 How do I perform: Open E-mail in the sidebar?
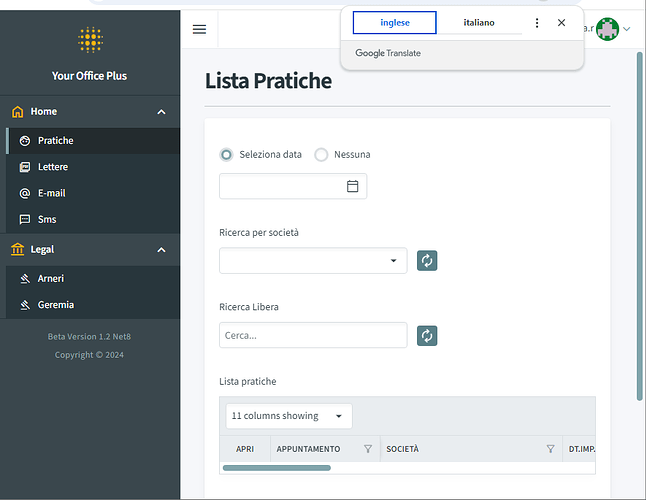pos(93,193)
